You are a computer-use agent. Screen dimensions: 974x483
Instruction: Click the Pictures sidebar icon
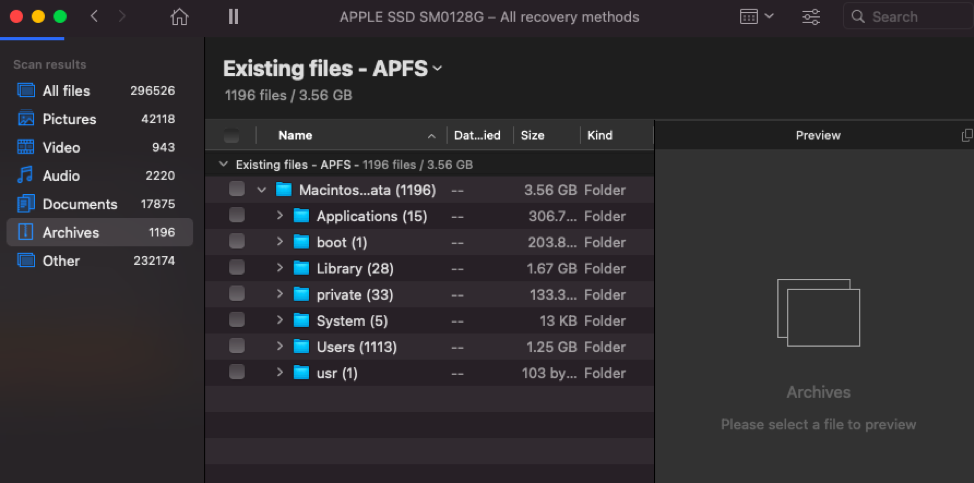(x=26, y=119)
